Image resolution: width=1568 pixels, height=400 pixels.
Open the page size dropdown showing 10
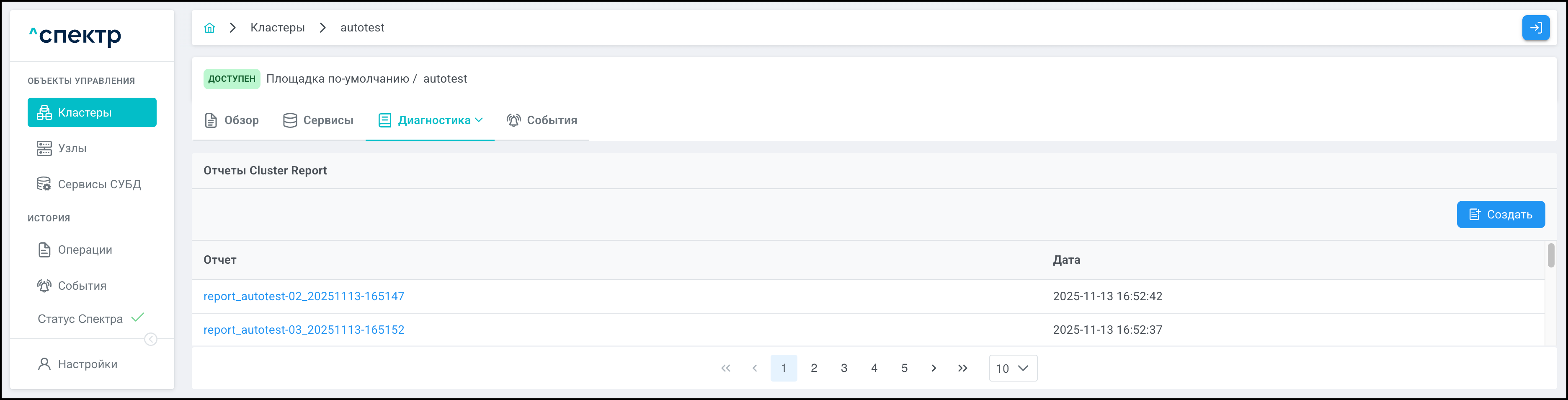(x=1012, y=368)
